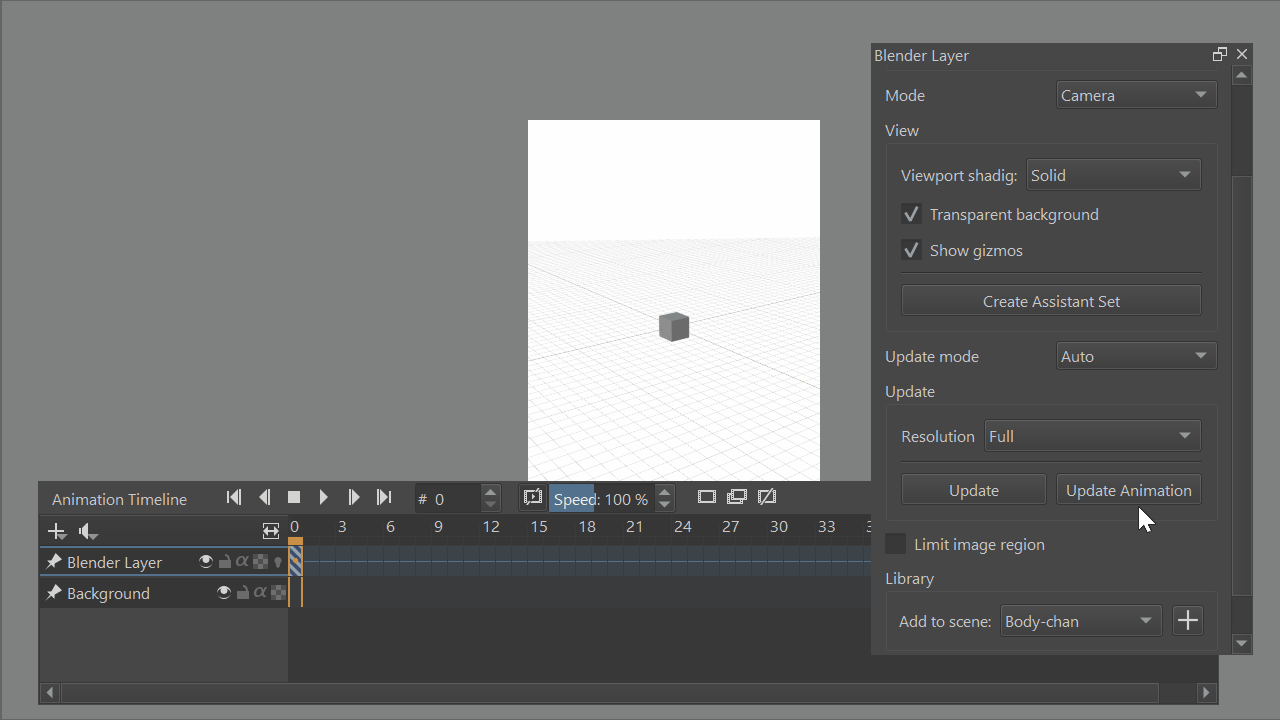This screenshot has height=720, width=1280.
Task: Open Add to scene dropdown showing Body-chan
Action: (1081, 621)
